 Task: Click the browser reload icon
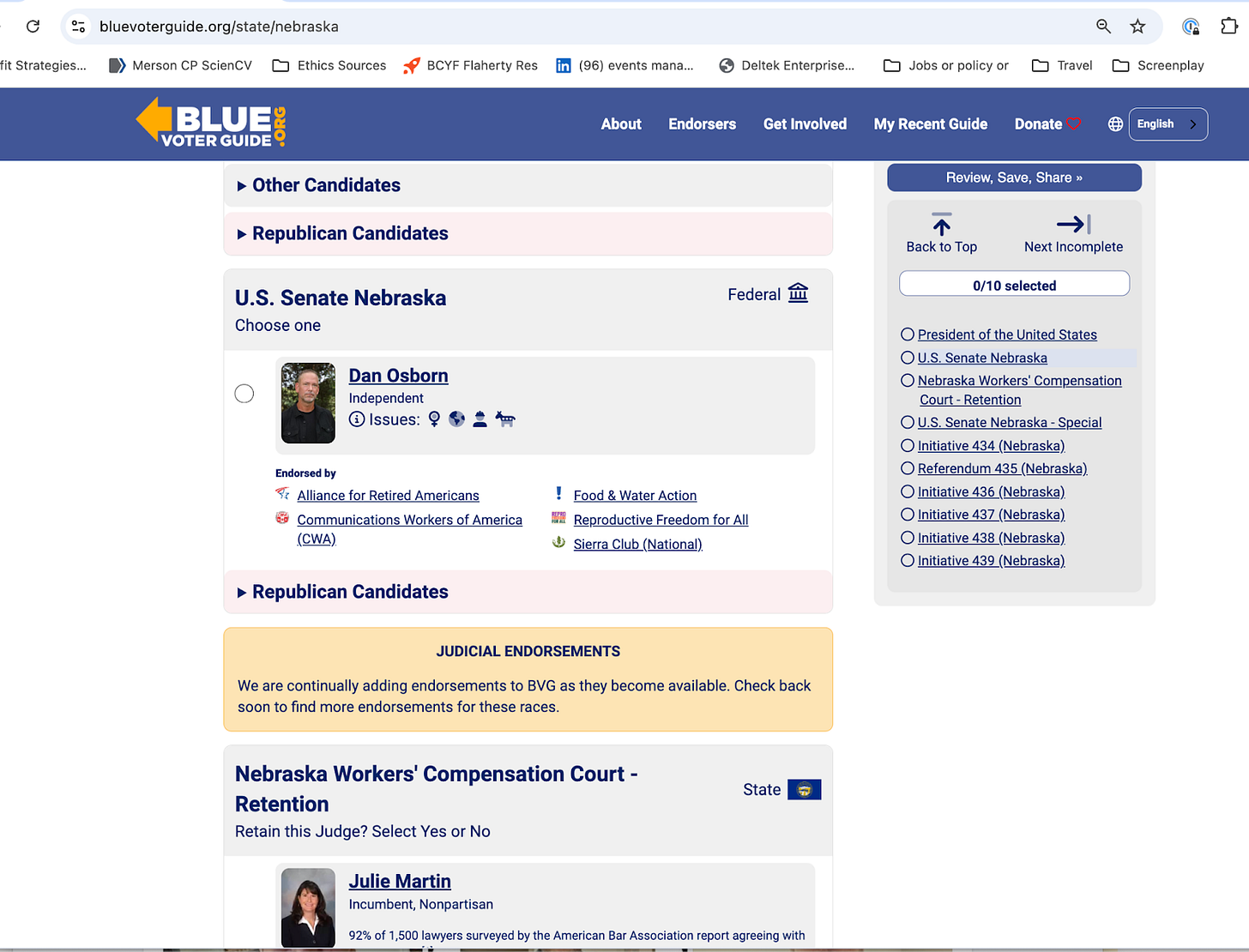tap(33, 27)
